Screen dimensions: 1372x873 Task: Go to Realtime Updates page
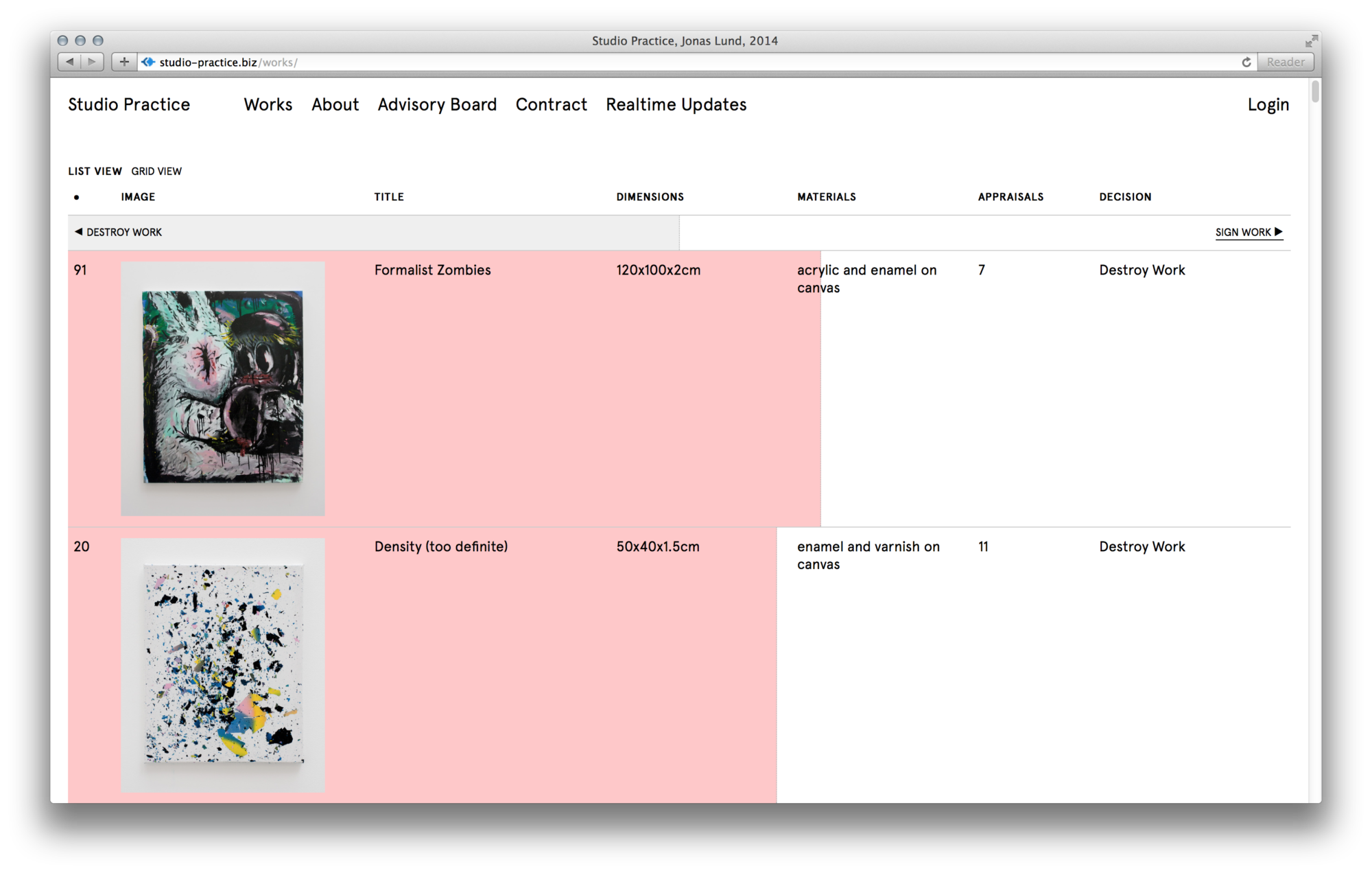pyautogui.click(x=676, y=105)
